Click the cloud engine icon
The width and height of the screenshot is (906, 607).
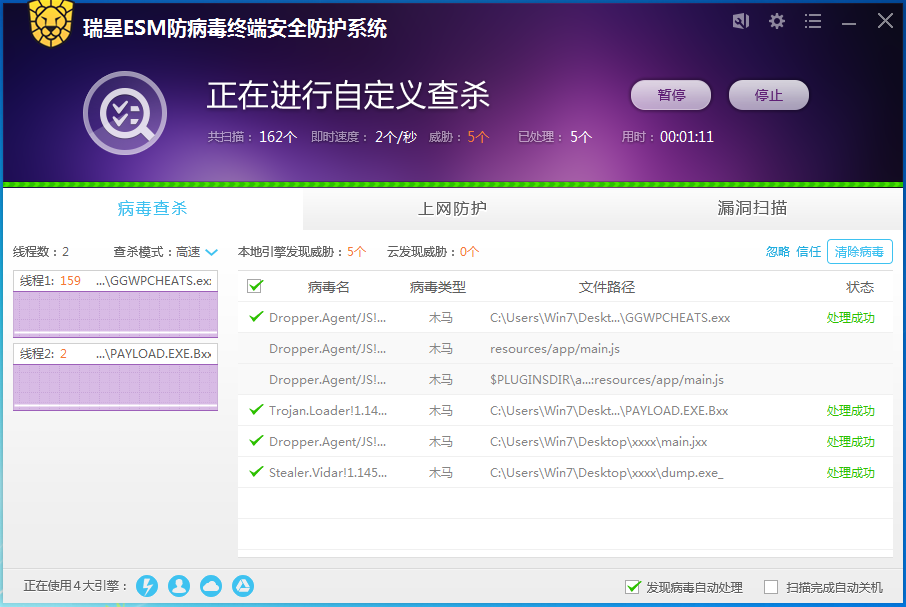[x=211, y=586]
